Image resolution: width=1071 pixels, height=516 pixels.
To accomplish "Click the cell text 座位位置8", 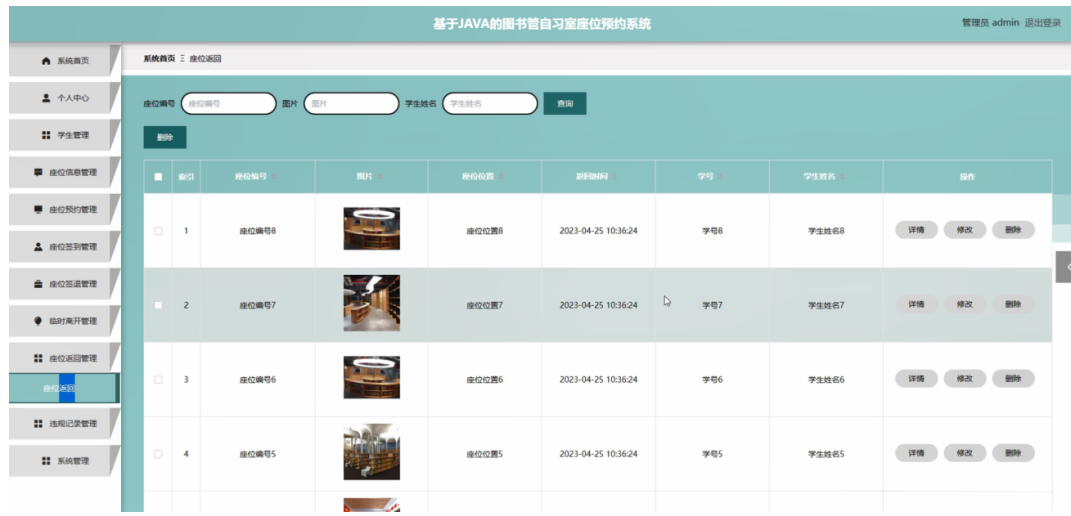I will coord(485,231).
